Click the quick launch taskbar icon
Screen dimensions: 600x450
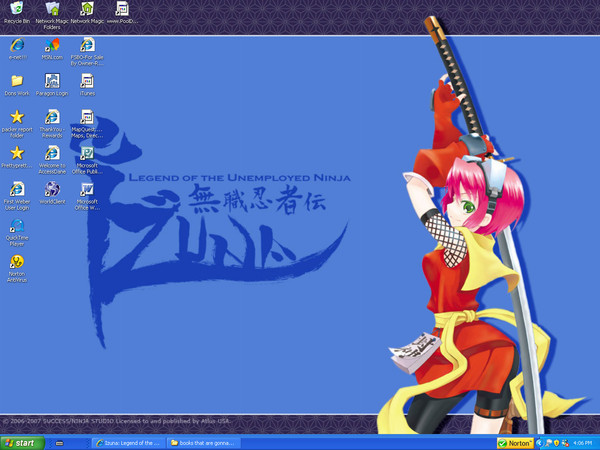coord(59,443)
